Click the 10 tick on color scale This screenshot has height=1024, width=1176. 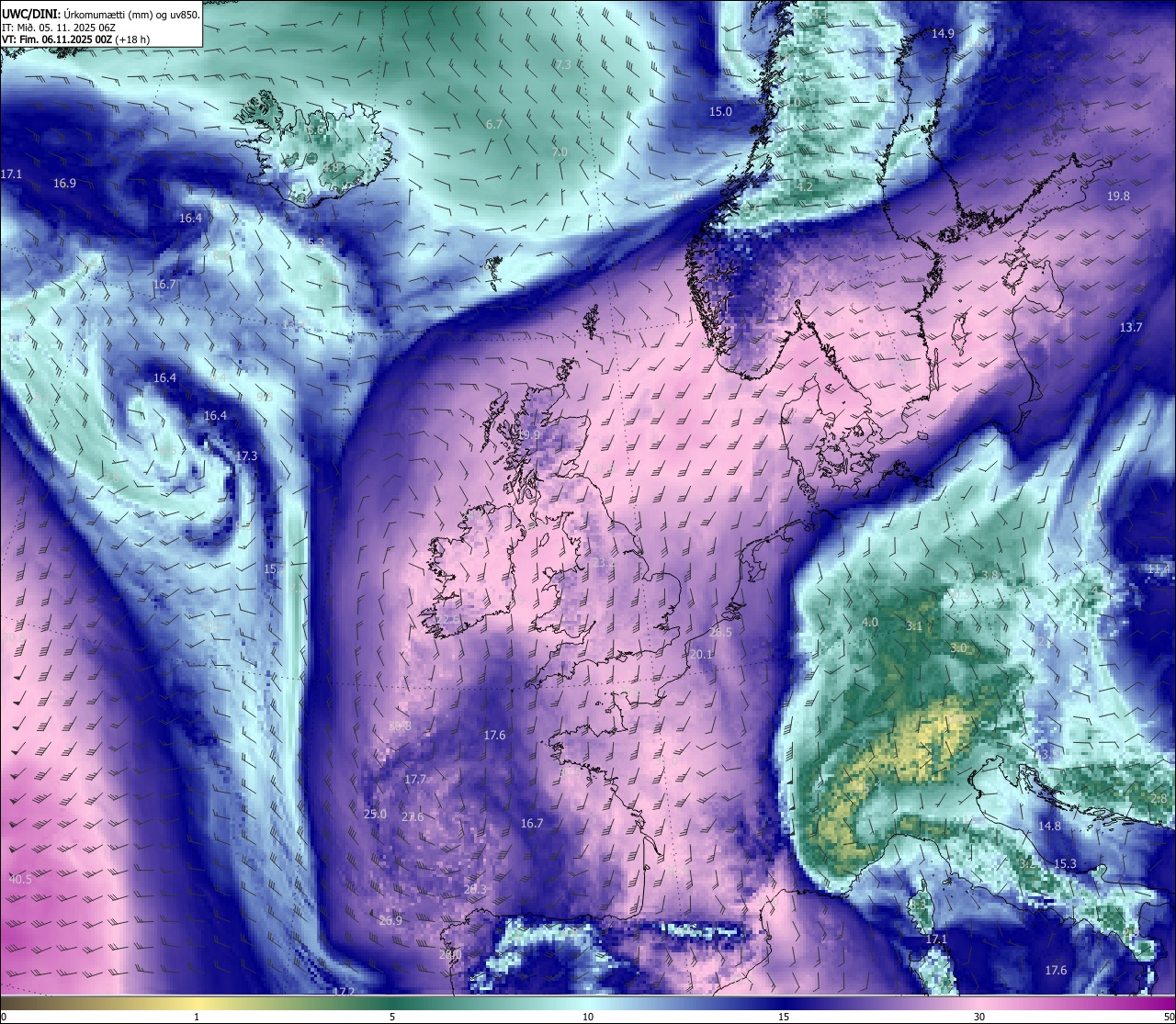587,1017
